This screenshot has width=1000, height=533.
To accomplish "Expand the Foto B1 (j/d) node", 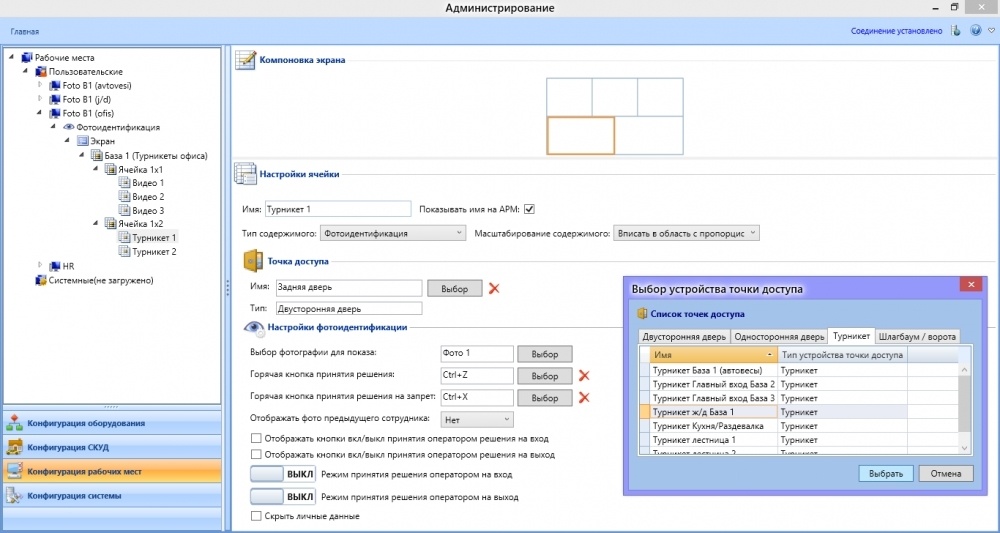I will click(x=40, y=99).
